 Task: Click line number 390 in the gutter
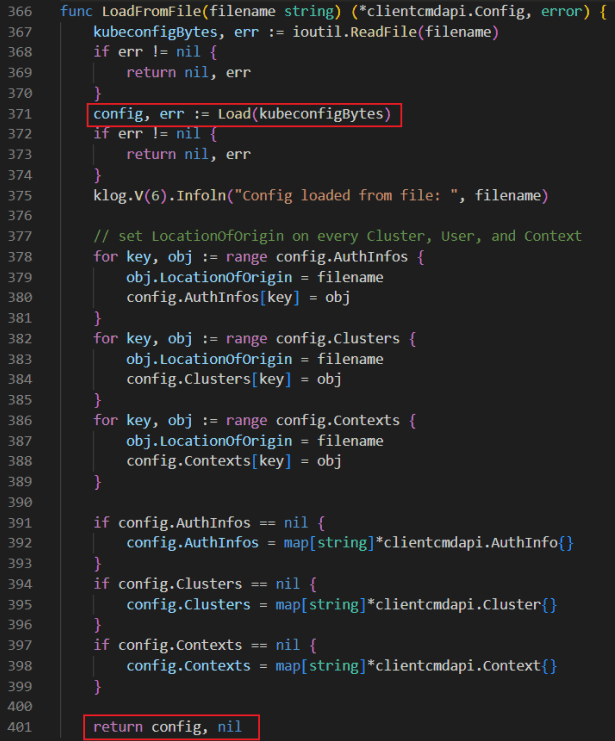point(20,502)
